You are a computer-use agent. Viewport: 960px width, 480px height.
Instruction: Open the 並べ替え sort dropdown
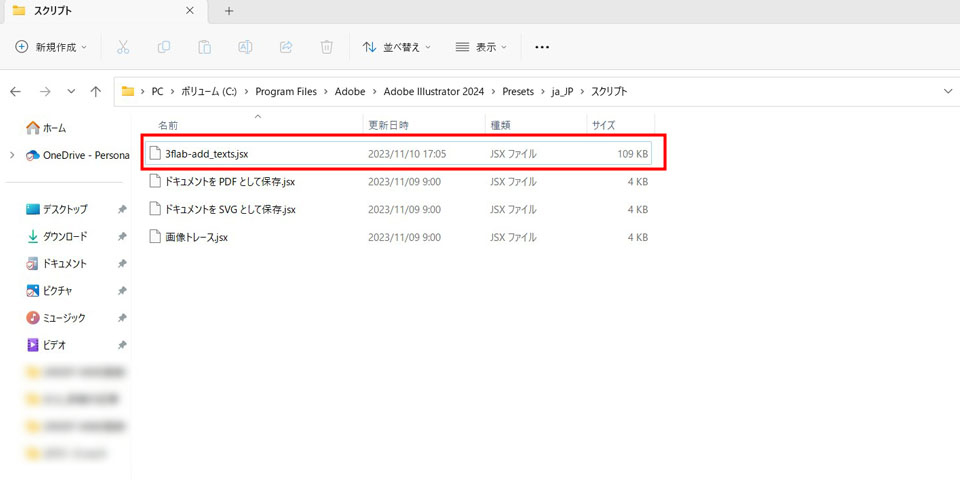(x=397, y=47)
